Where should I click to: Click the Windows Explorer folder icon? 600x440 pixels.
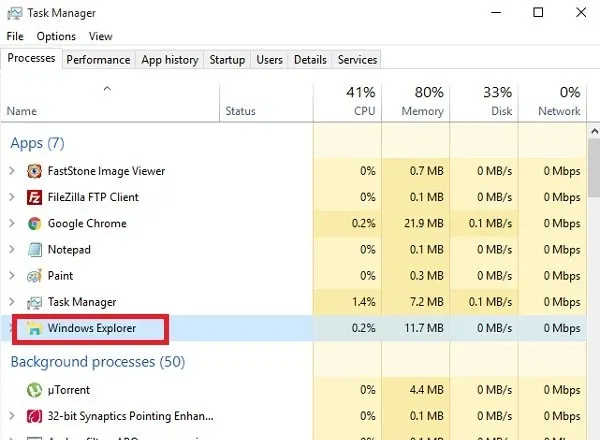point(34,328)
